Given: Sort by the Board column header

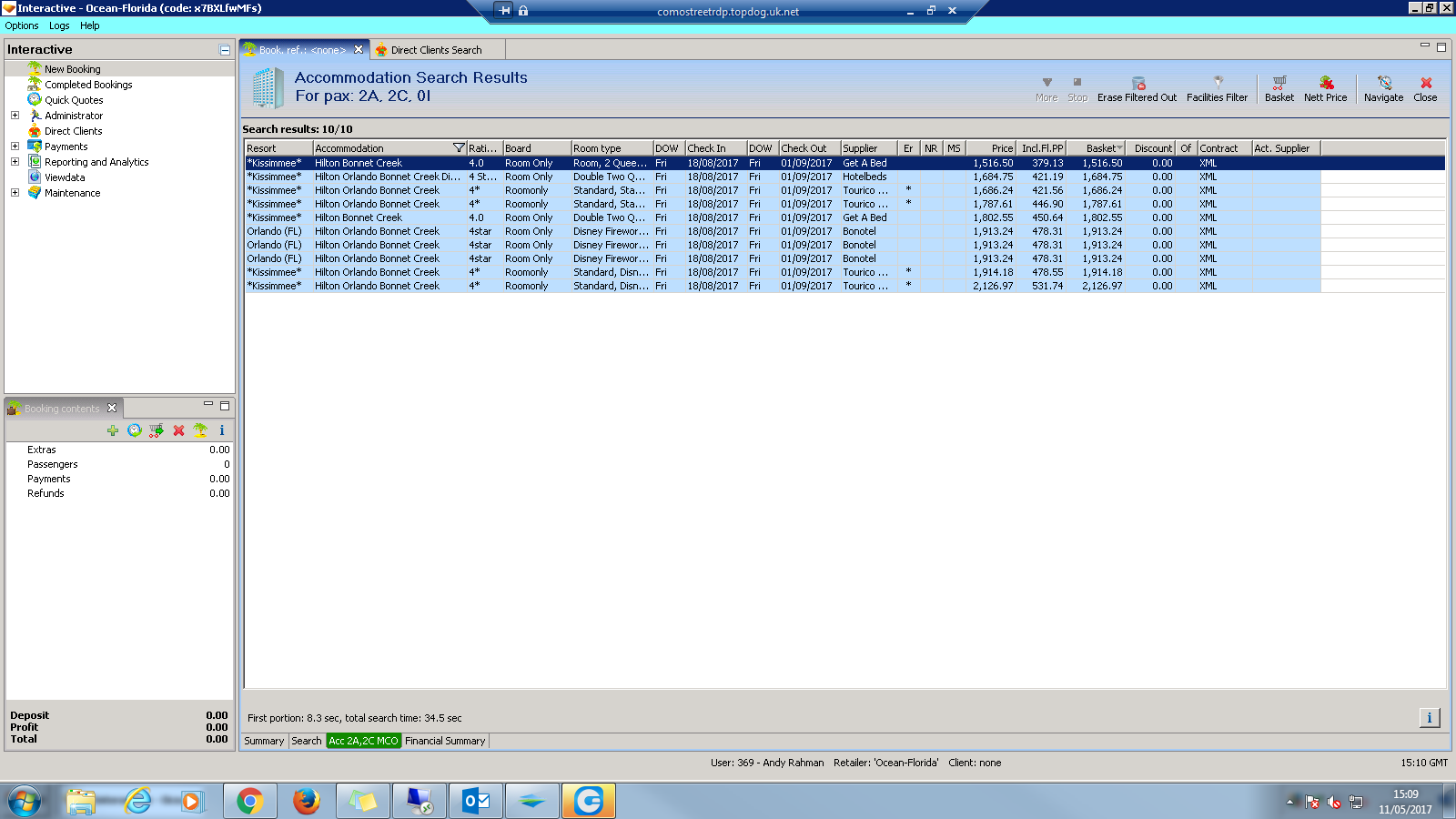Looking at the screenshot, I should coord(537,148).
